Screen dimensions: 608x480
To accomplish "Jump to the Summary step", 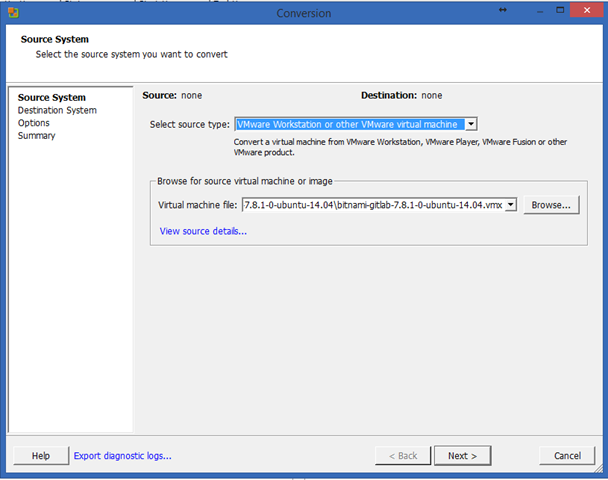I will click(36, 136).
